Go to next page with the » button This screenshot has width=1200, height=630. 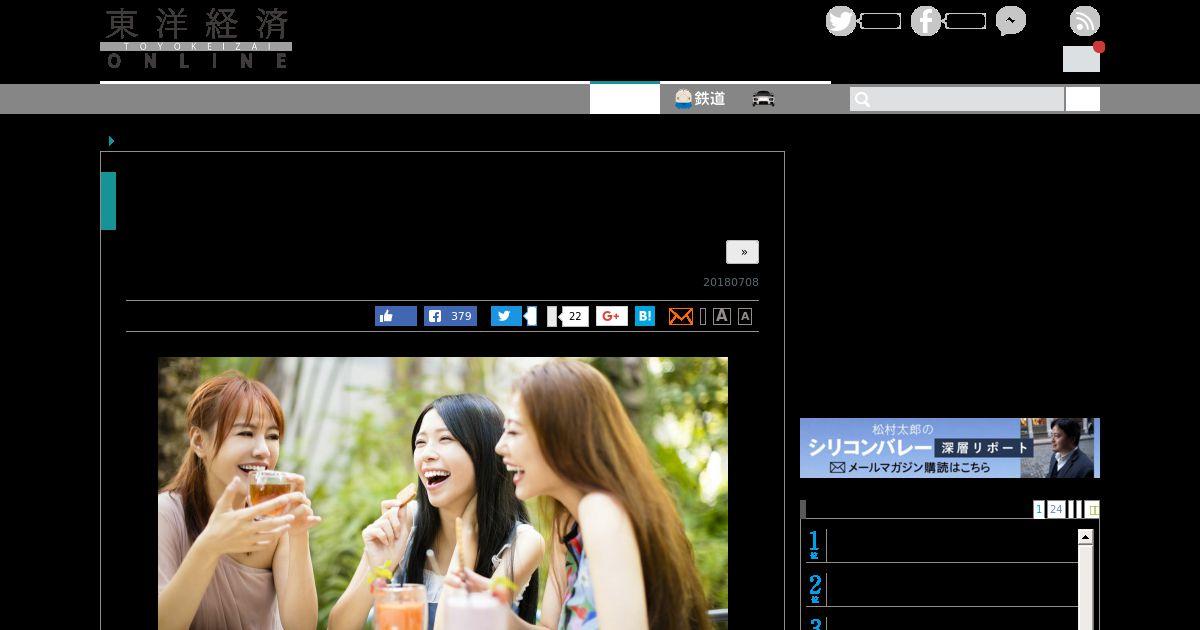(x=742, y=252)
